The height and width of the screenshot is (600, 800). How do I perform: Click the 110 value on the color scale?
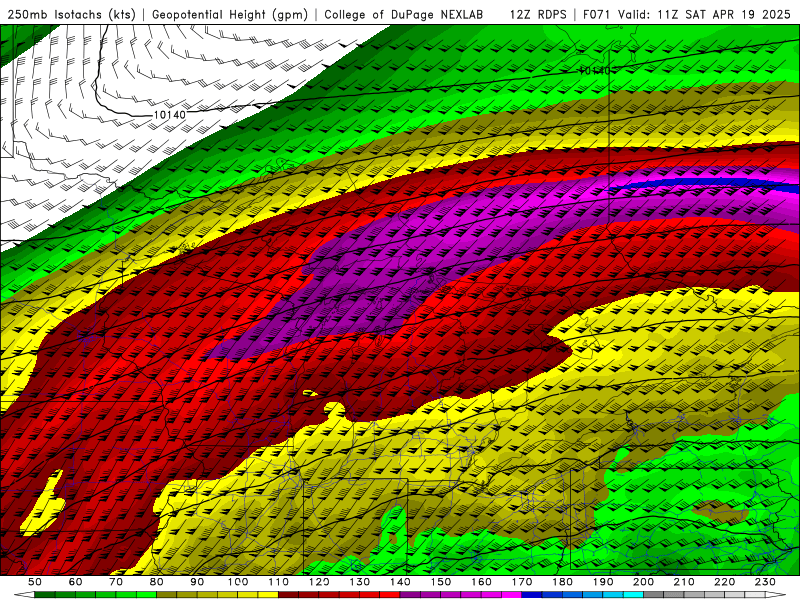[279, 582]
